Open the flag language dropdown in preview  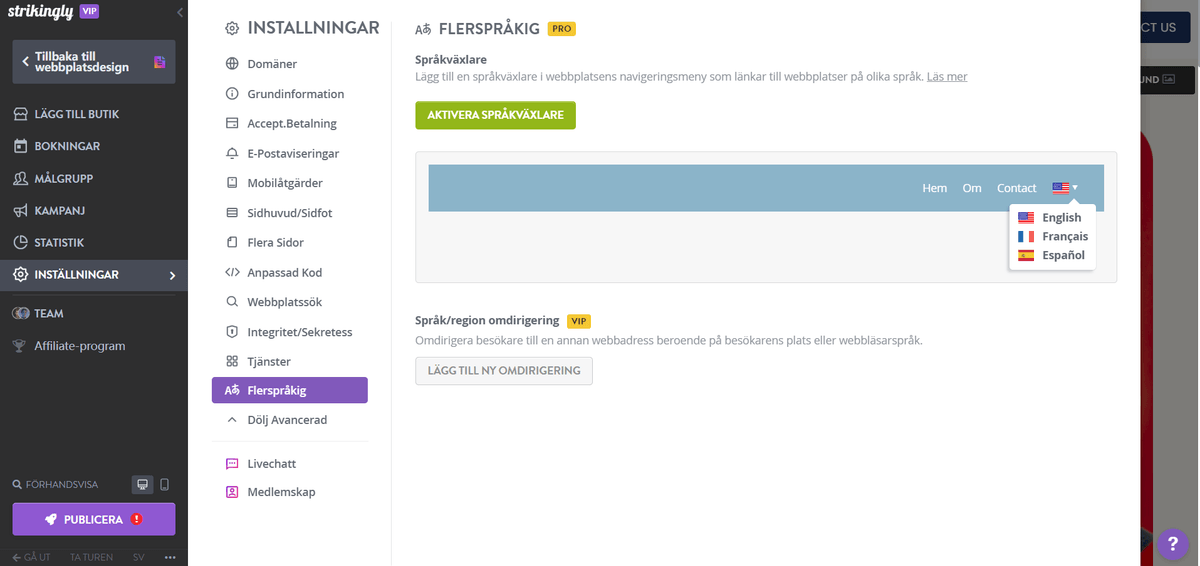click(1064, 188)
